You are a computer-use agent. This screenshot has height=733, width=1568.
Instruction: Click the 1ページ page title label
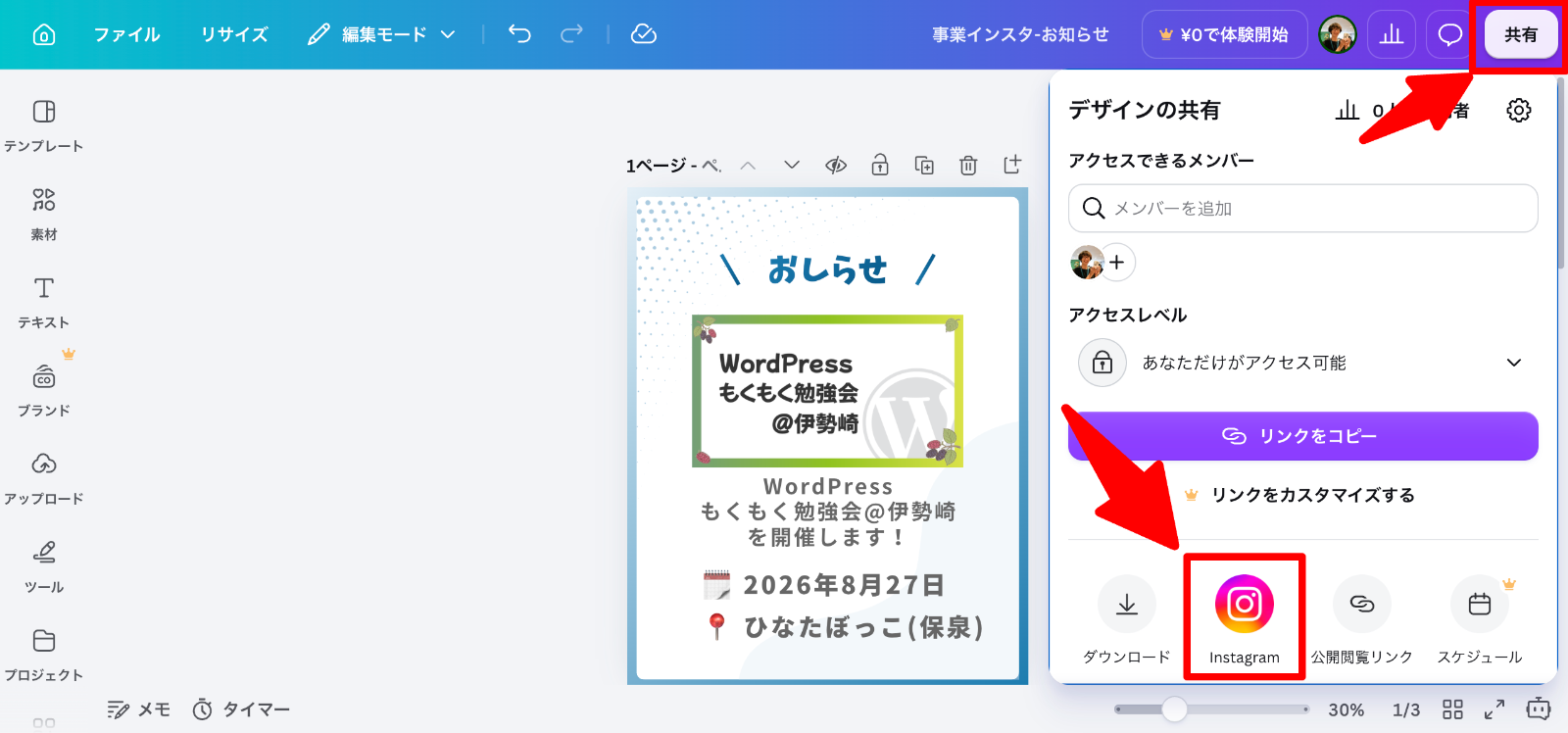coord(673,166)
